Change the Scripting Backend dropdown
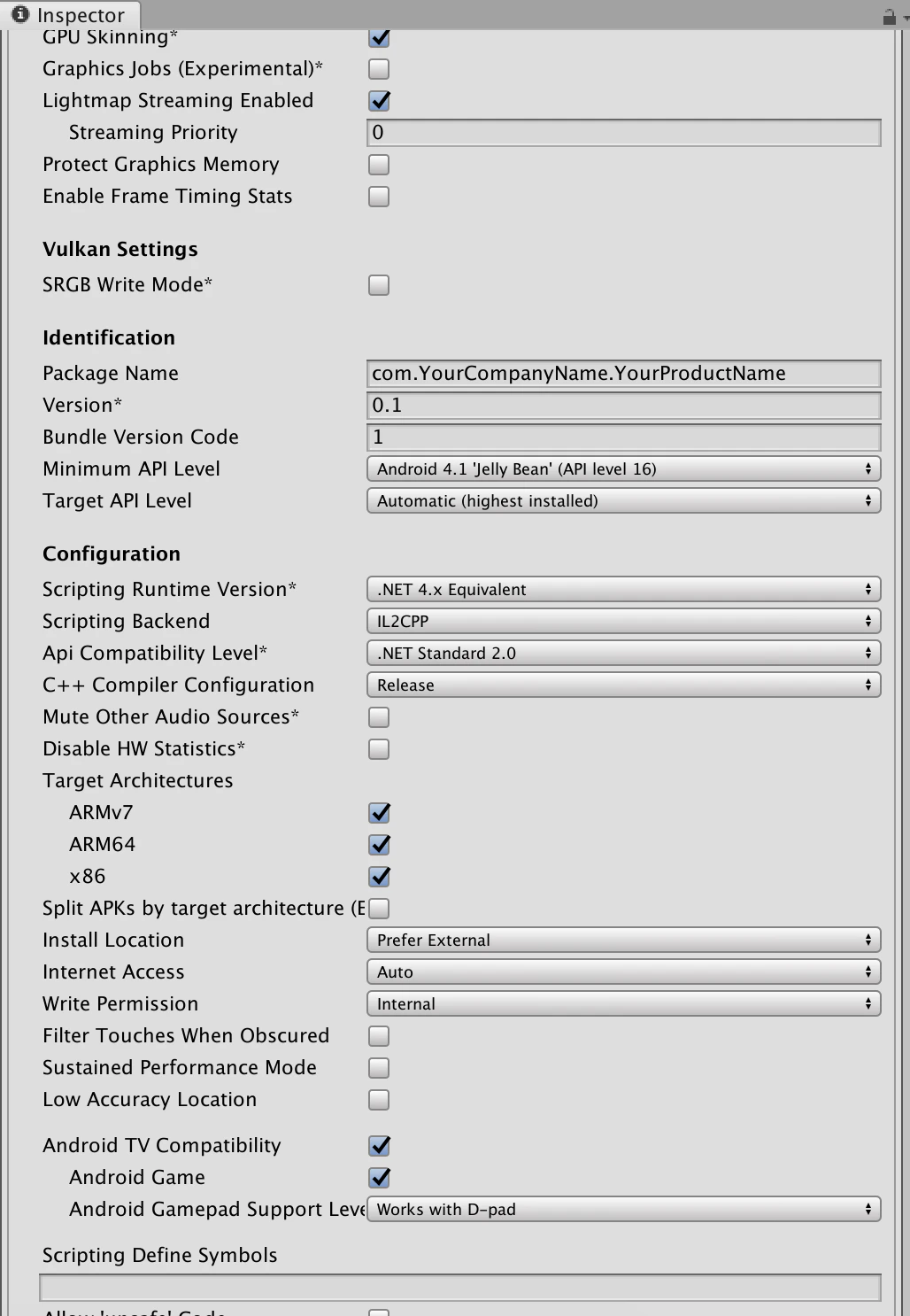The image size is (910, 1316). [x=623, y=621]
